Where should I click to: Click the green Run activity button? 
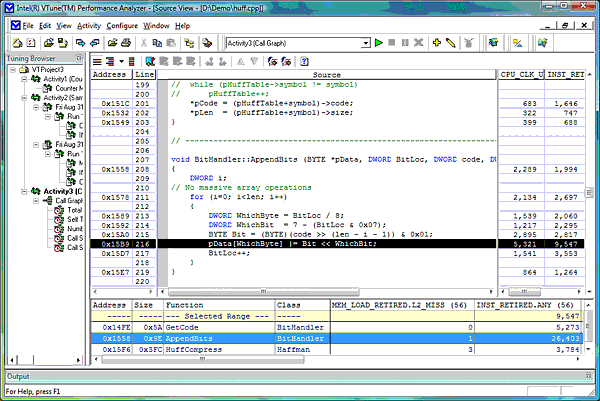point(379,43)
